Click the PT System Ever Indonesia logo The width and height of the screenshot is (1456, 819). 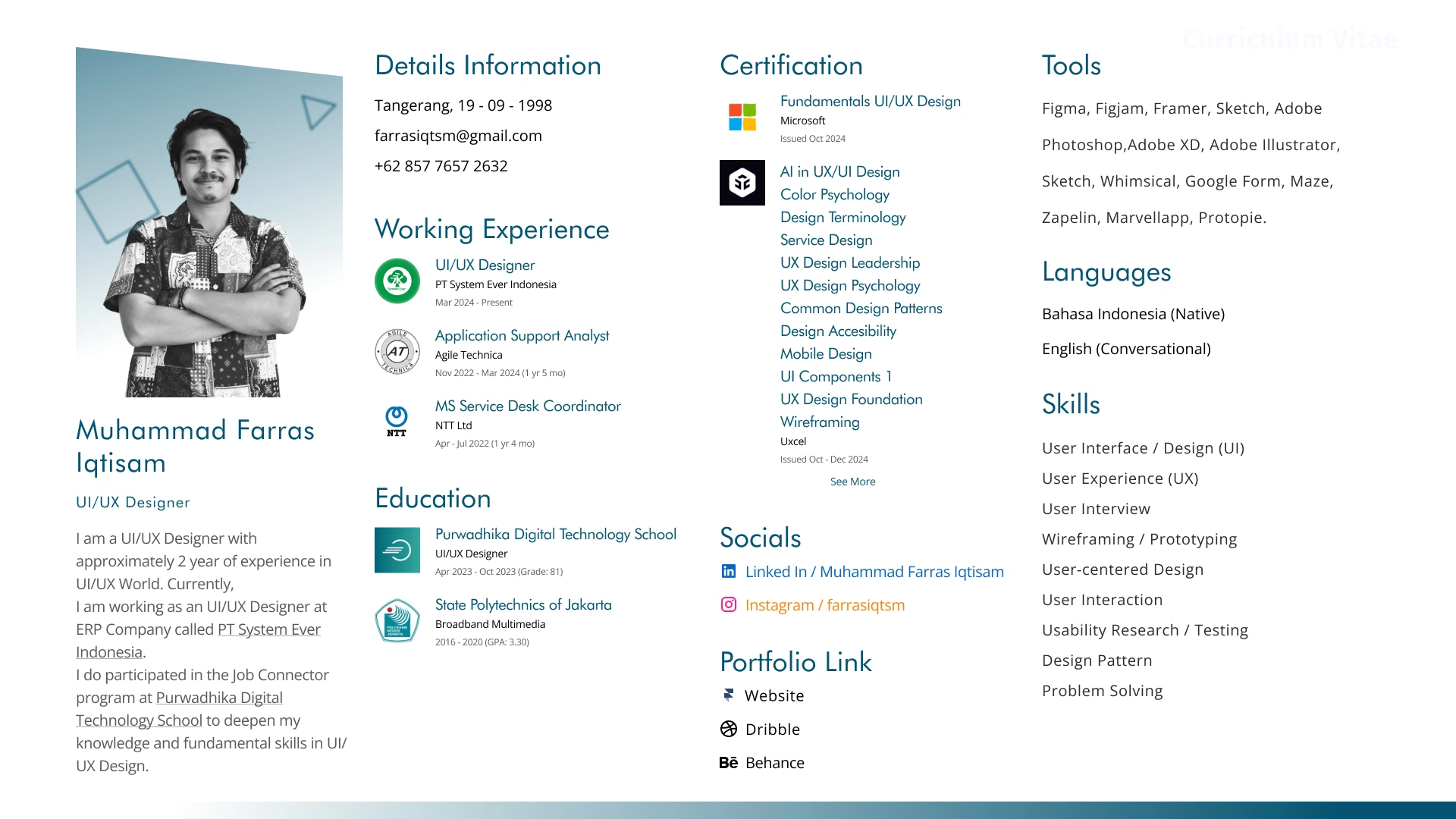pyautogui.click(x=397, y=281)
